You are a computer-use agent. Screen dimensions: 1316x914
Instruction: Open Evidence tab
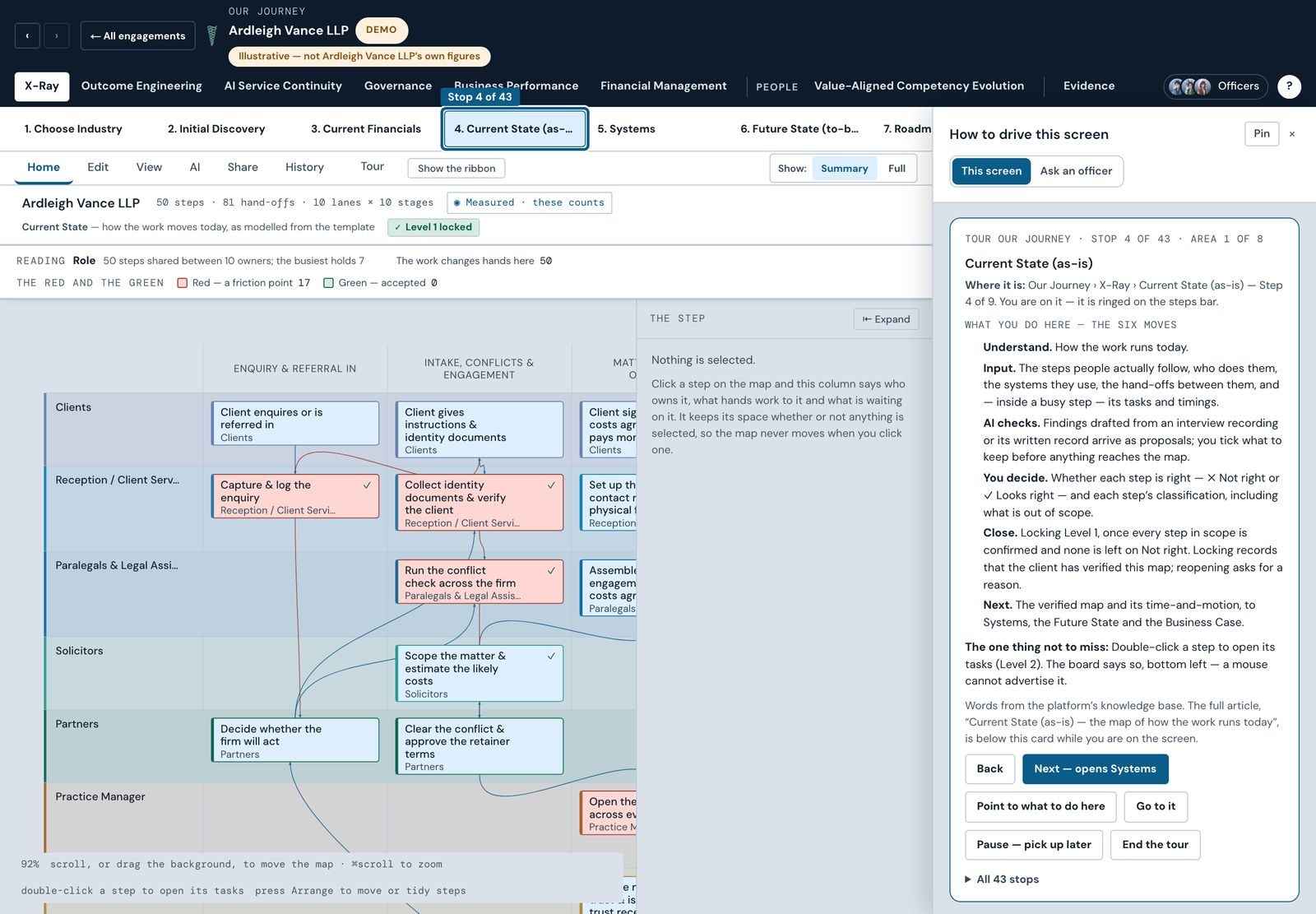(1088, 86)
